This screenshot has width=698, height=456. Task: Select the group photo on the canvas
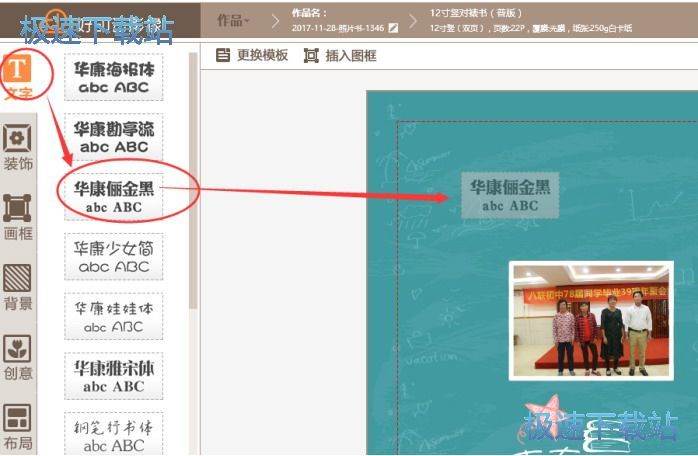pos(591,321)
